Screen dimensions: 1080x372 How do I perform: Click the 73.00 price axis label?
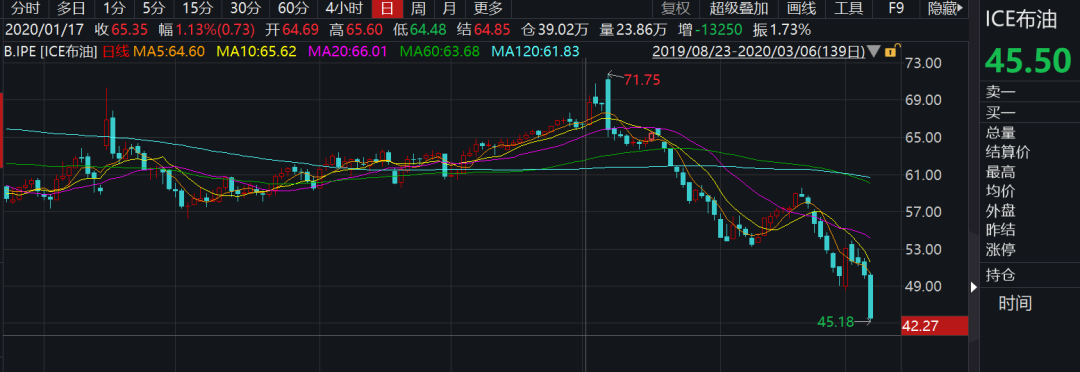923,63
